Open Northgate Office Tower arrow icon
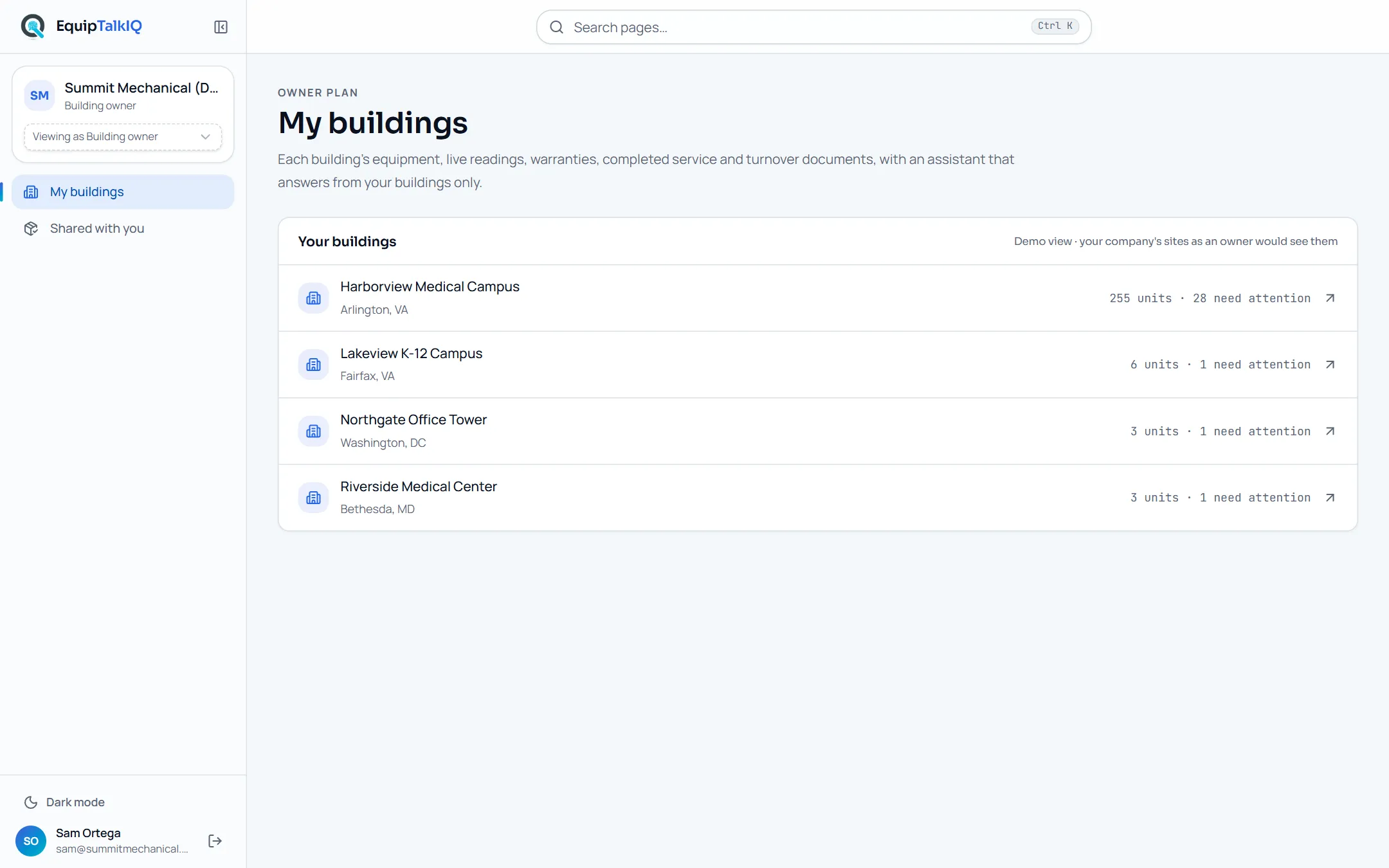The image size is (1389, 868). coord(1330,431)
